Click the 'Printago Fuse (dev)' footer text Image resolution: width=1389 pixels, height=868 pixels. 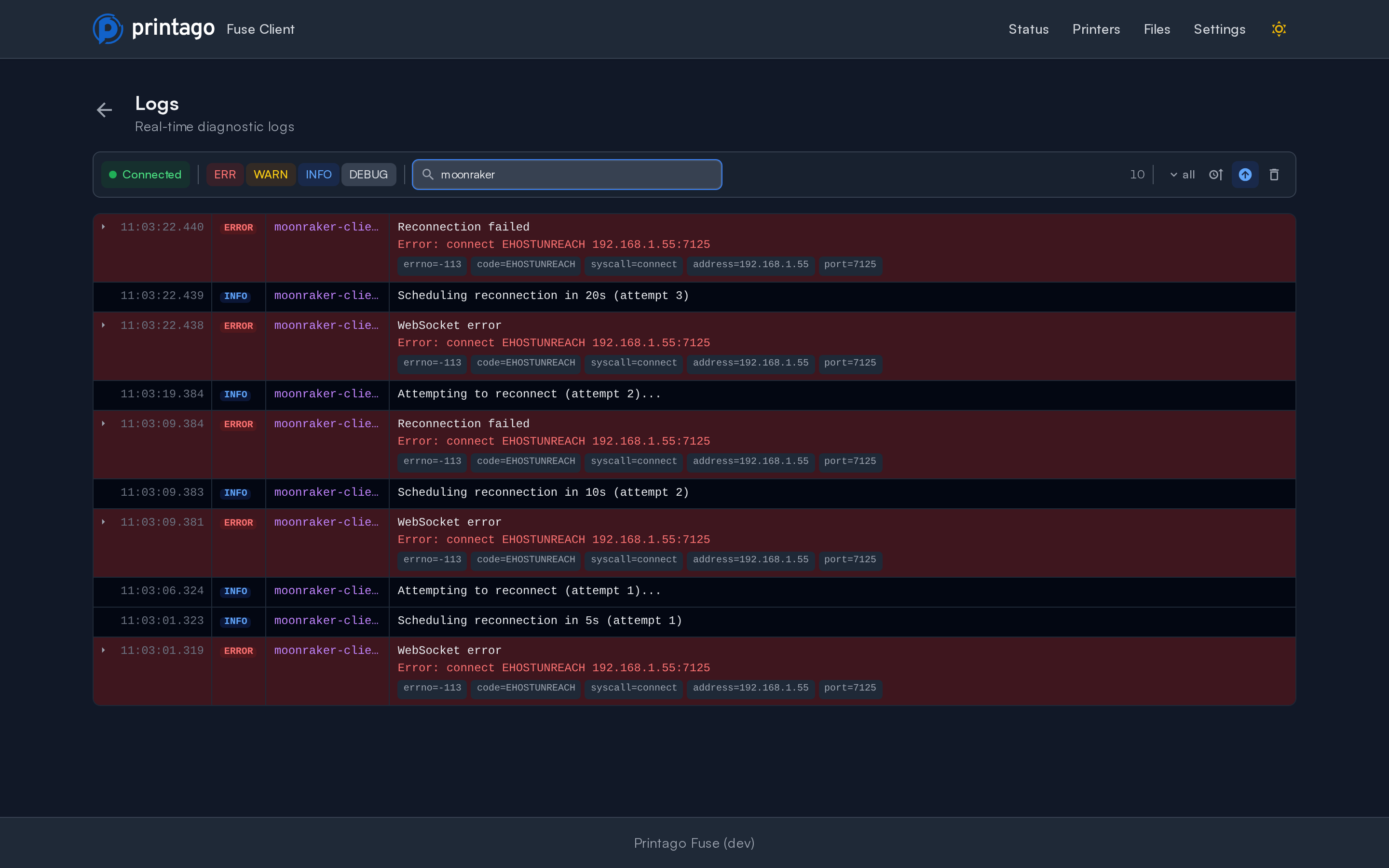[694, 843]
